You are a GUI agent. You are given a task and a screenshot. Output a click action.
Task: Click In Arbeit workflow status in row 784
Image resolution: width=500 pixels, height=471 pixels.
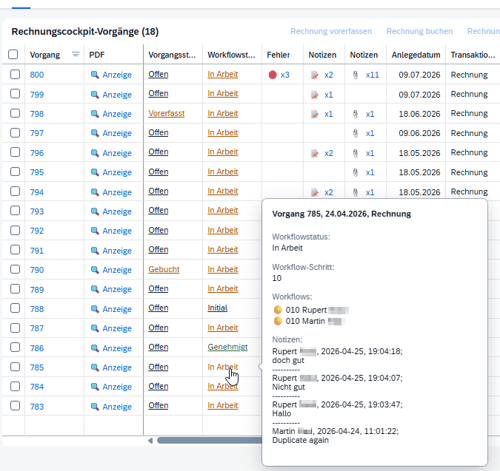coord(223,386)
